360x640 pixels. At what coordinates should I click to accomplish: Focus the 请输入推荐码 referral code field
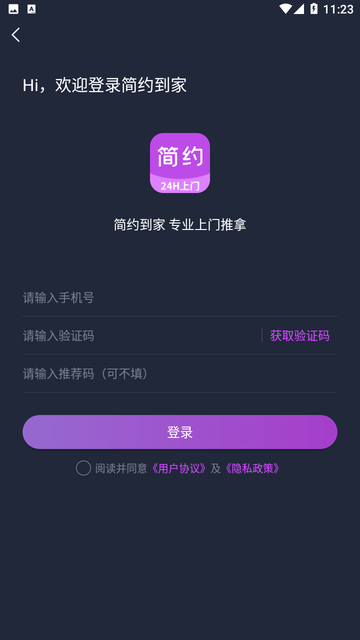pos(180,374)
